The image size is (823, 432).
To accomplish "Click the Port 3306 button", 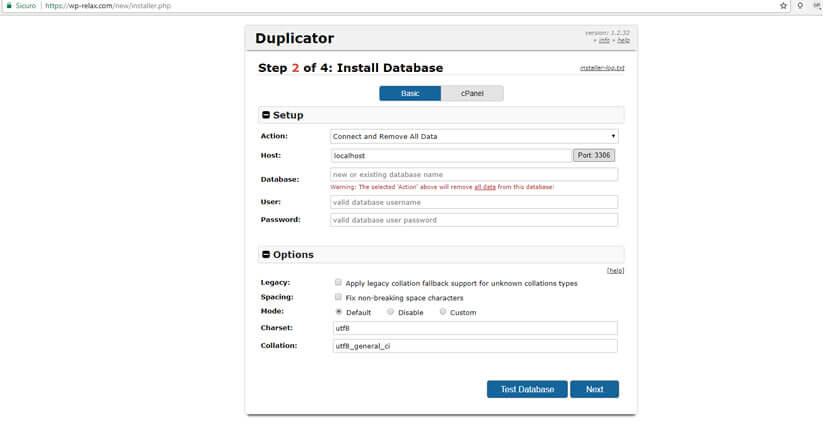I will click(594, 155).
